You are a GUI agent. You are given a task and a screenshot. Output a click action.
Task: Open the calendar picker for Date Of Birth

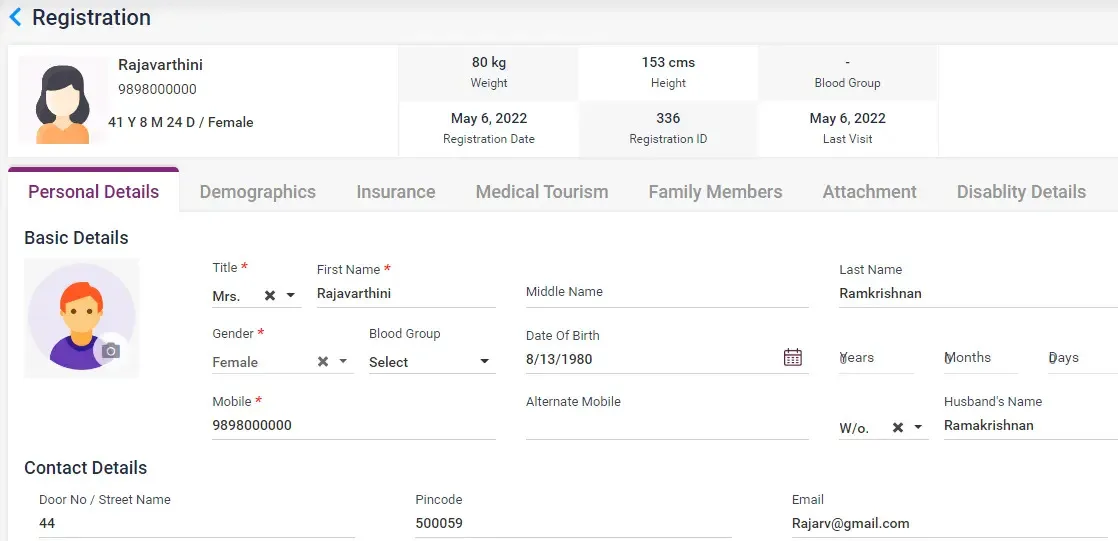click(x=792, y=358)
